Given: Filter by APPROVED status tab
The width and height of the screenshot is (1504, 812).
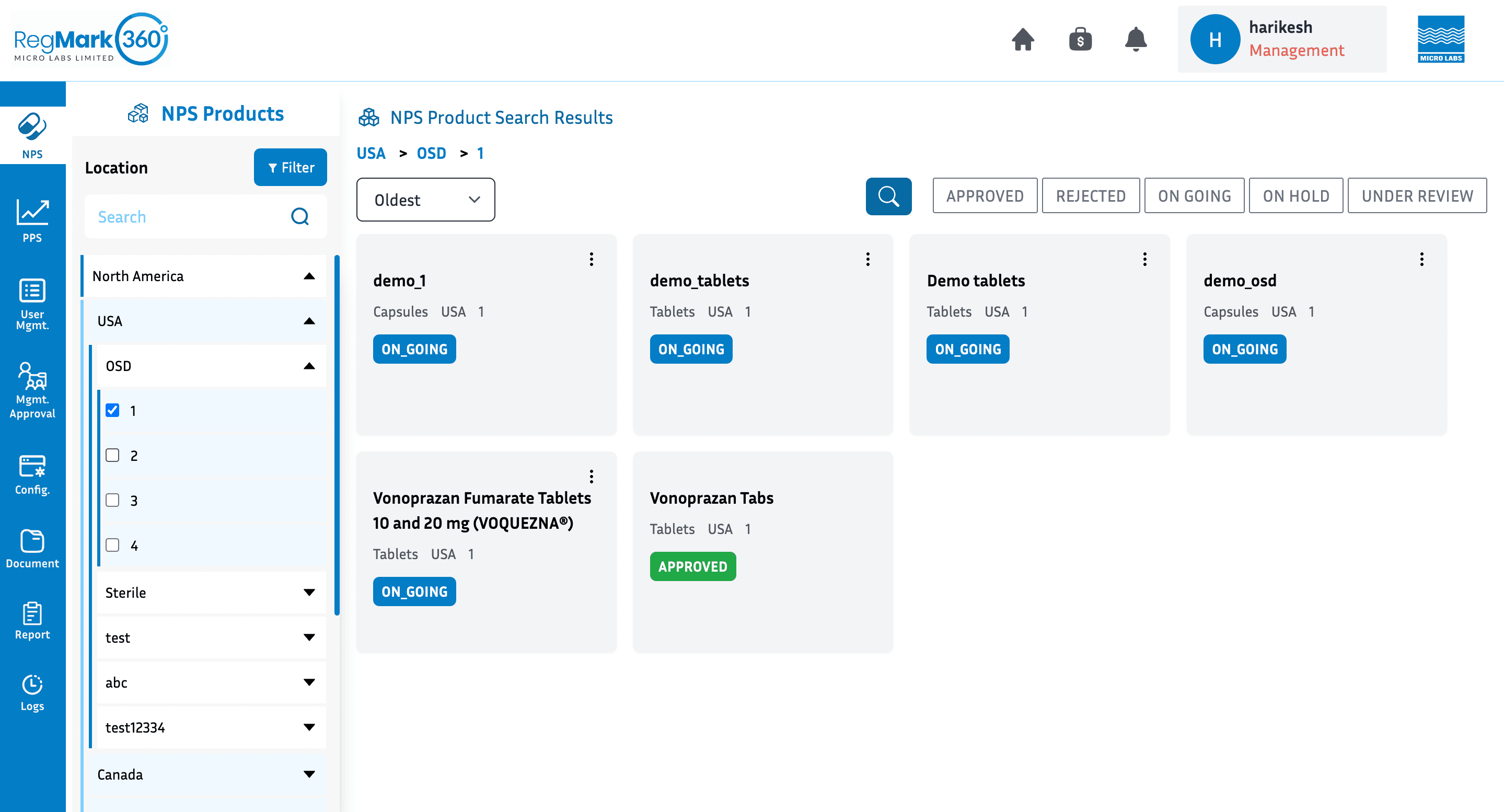Looking at the screenshot, I should [x=985, y=195].
